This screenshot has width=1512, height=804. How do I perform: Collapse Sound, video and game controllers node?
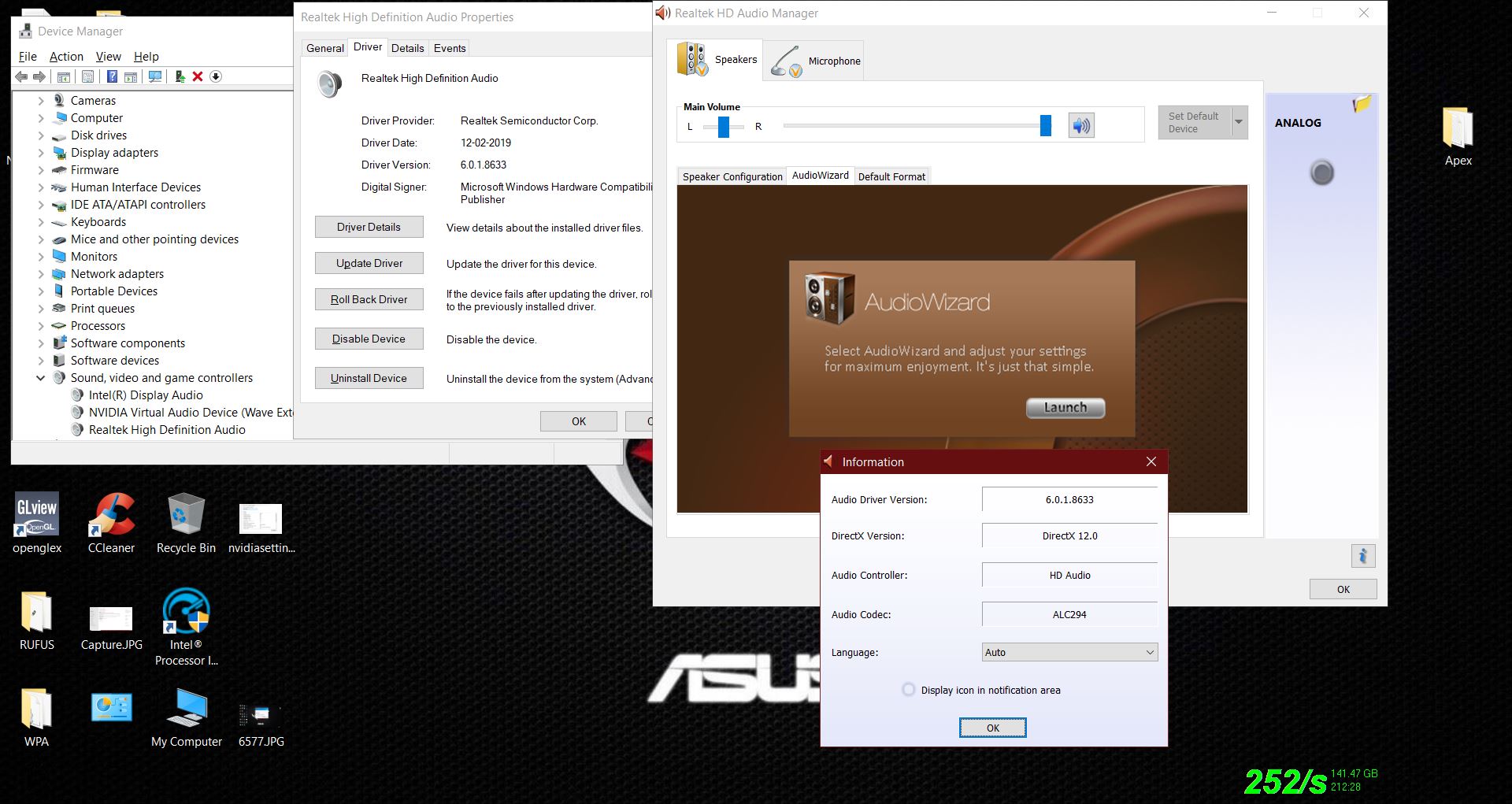(x=41, y=378)
